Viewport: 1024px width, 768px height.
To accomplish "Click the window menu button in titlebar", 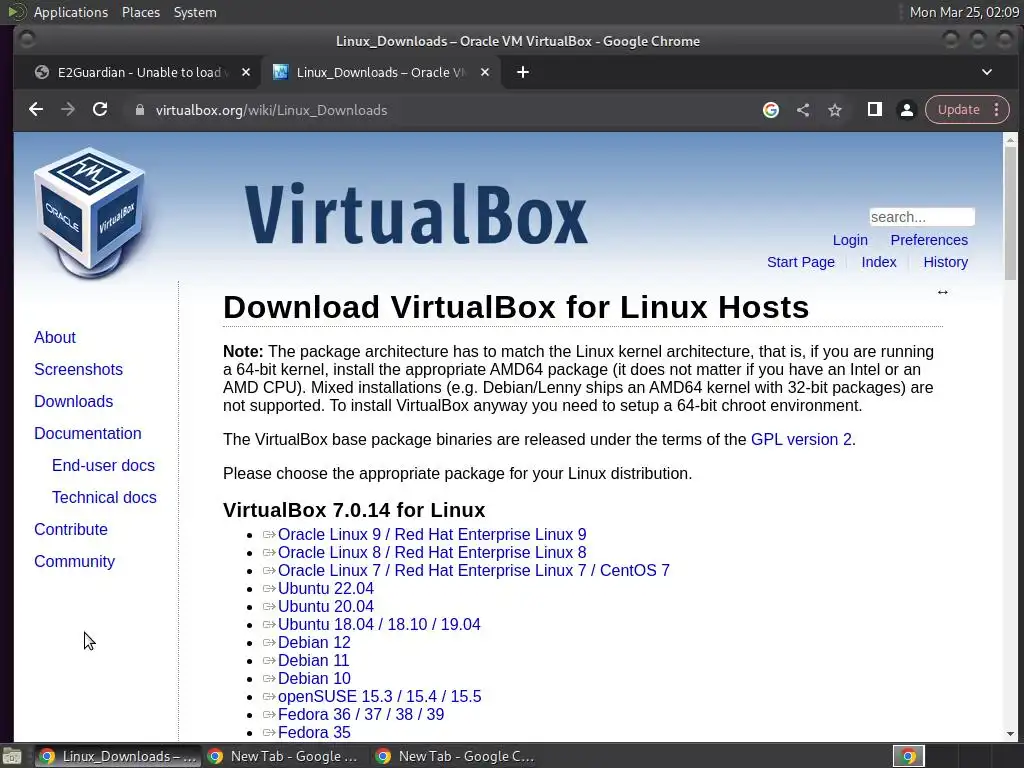I will 27,40.
